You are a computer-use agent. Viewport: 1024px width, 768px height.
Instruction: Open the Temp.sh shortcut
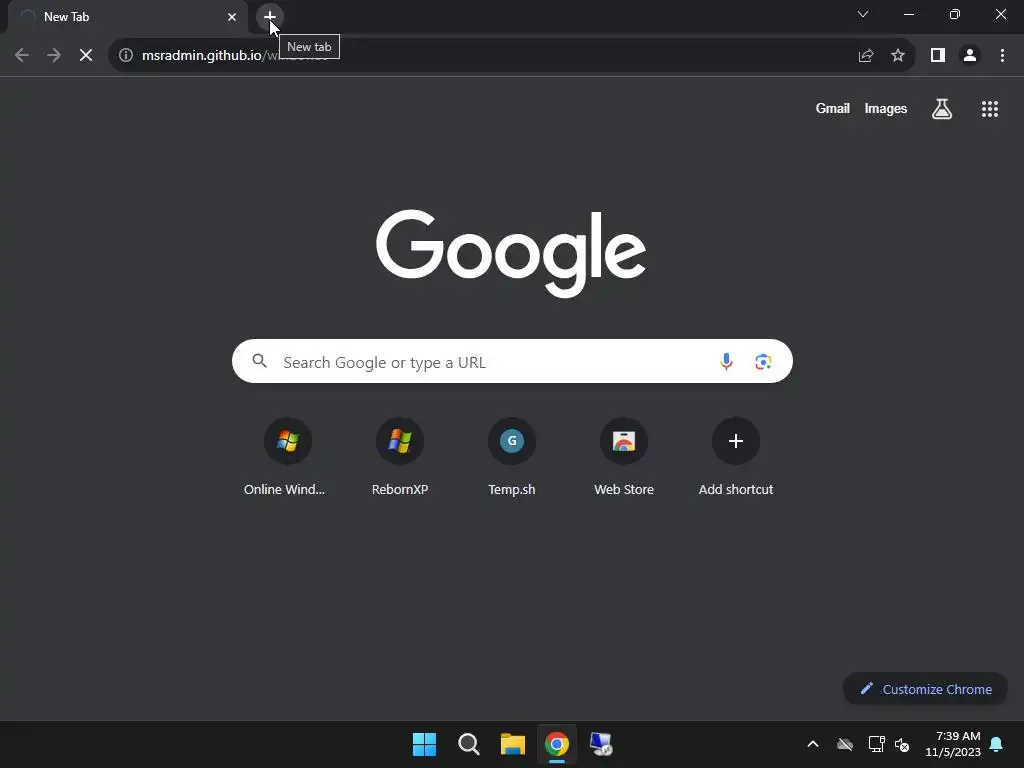coord(512,456)
